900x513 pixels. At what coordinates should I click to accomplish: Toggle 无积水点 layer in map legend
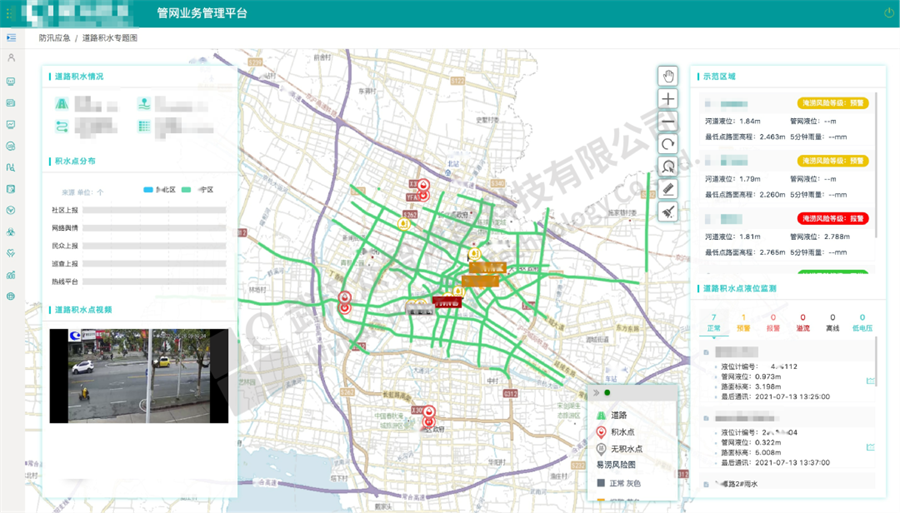(619, 449)
